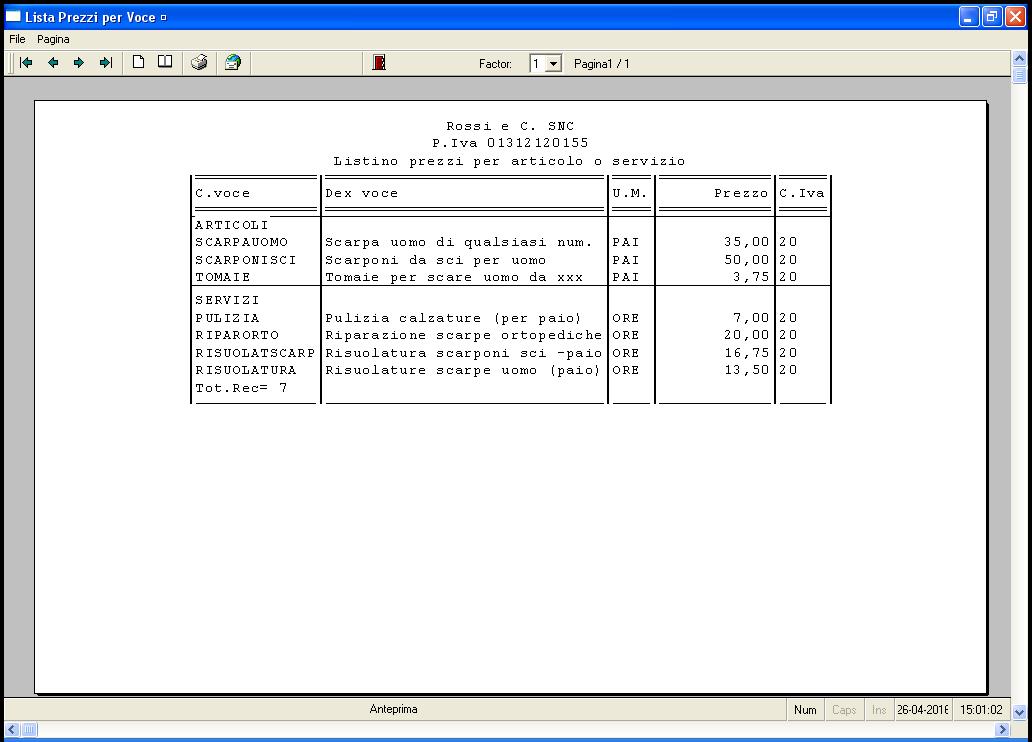The image size is (1032, 742).
Task: Click 'Risuolature scarpe uomo (paio)' description
Action: coord(463,370)
